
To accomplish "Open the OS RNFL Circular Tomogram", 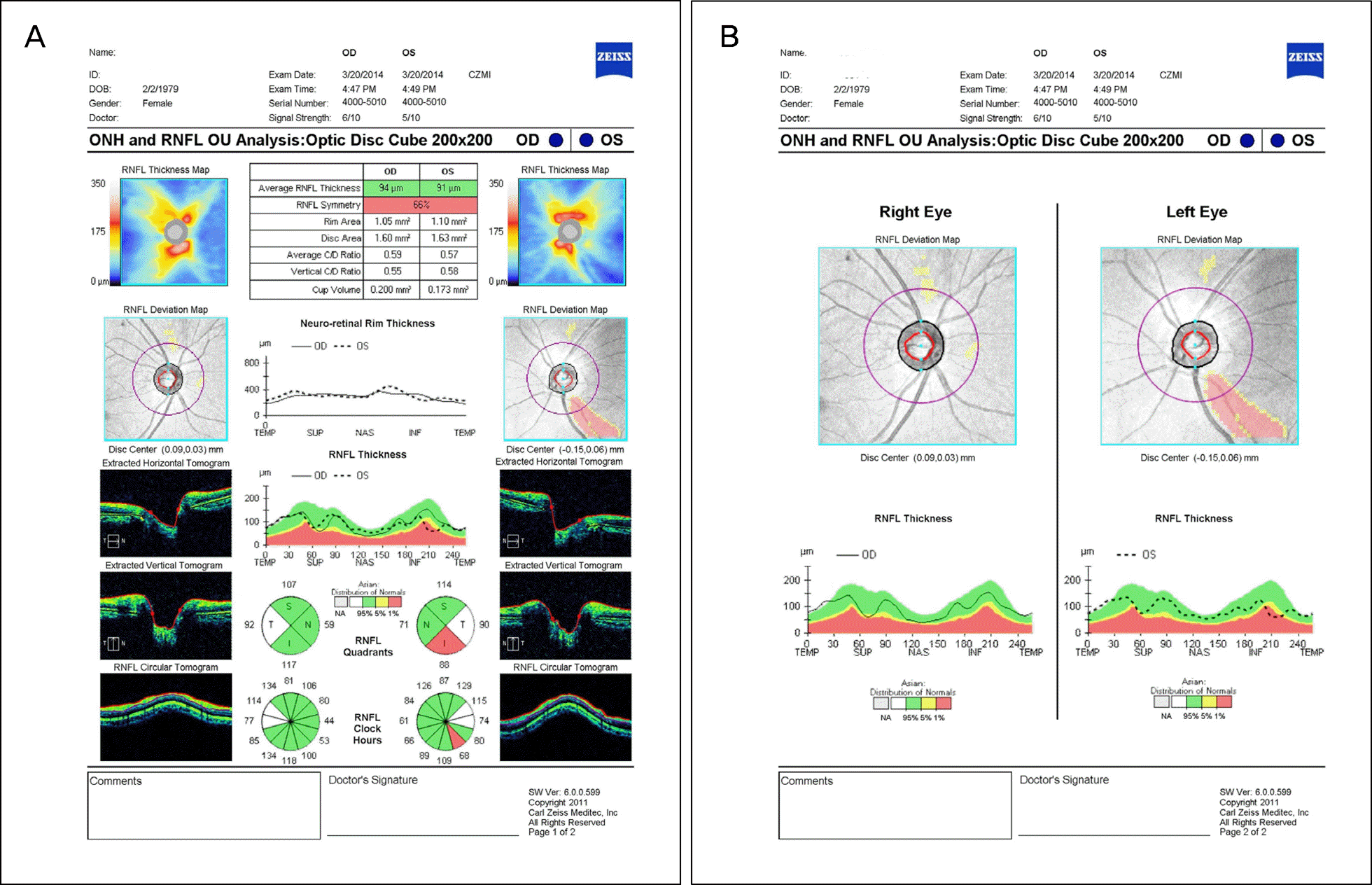I will coord(566,718).
